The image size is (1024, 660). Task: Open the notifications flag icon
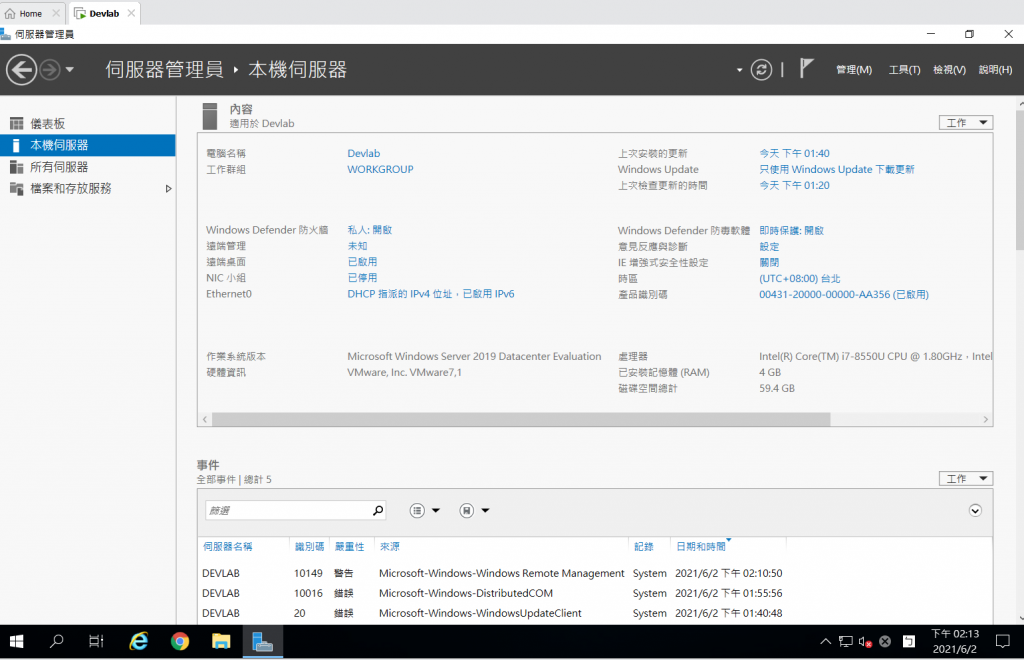807,68
